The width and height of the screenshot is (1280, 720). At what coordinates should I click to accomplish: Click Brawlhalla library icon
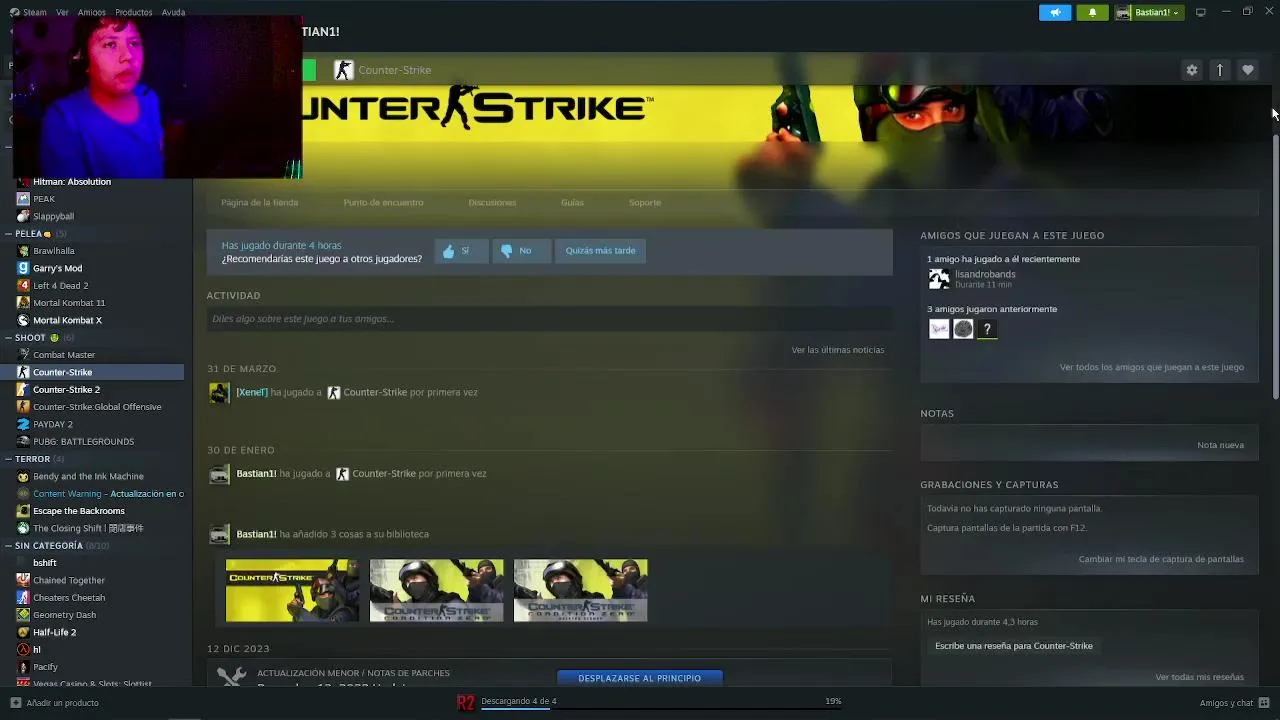tap(23, 251)
